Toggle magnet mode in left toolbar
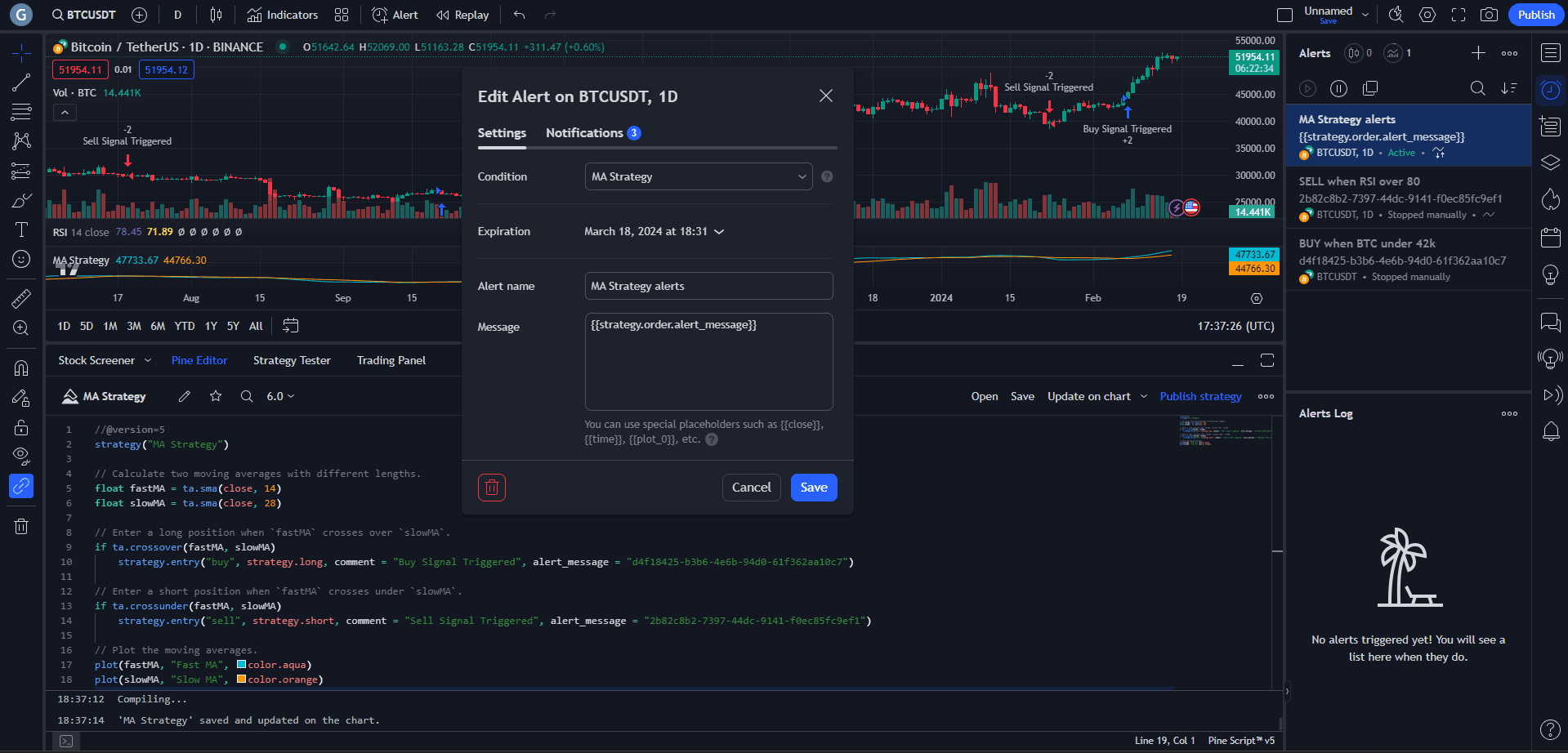The width and height of the screenshot is (1568, 753). pos(21,368)
